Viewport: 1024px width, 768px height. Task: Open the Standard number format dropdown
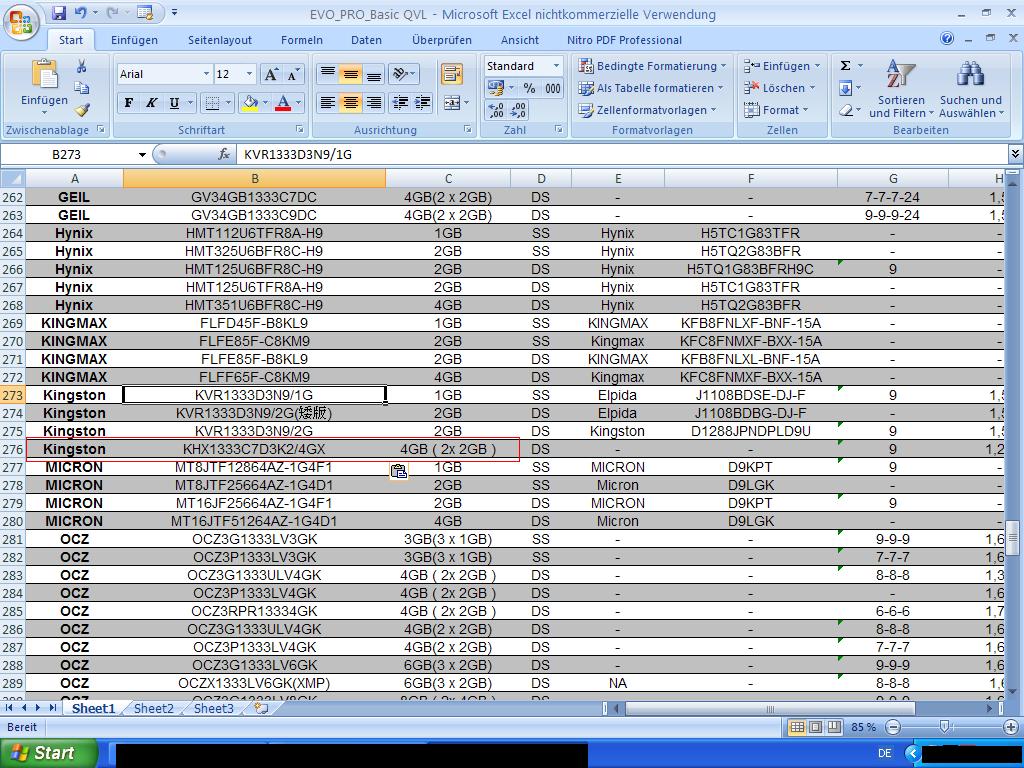click(x=556, y=66)
